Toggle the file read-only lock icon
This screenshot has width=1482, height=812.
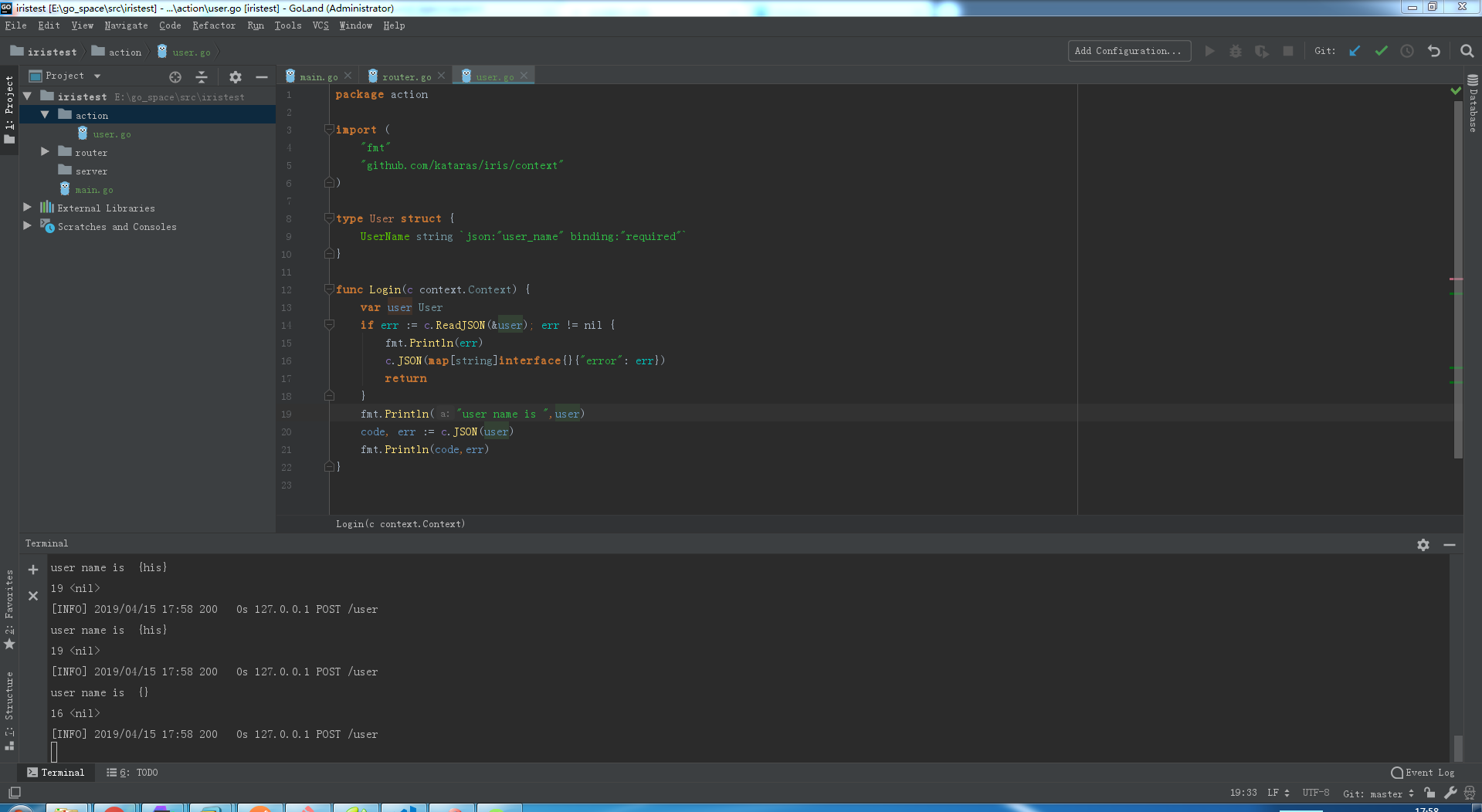(x=1429, y=793)
